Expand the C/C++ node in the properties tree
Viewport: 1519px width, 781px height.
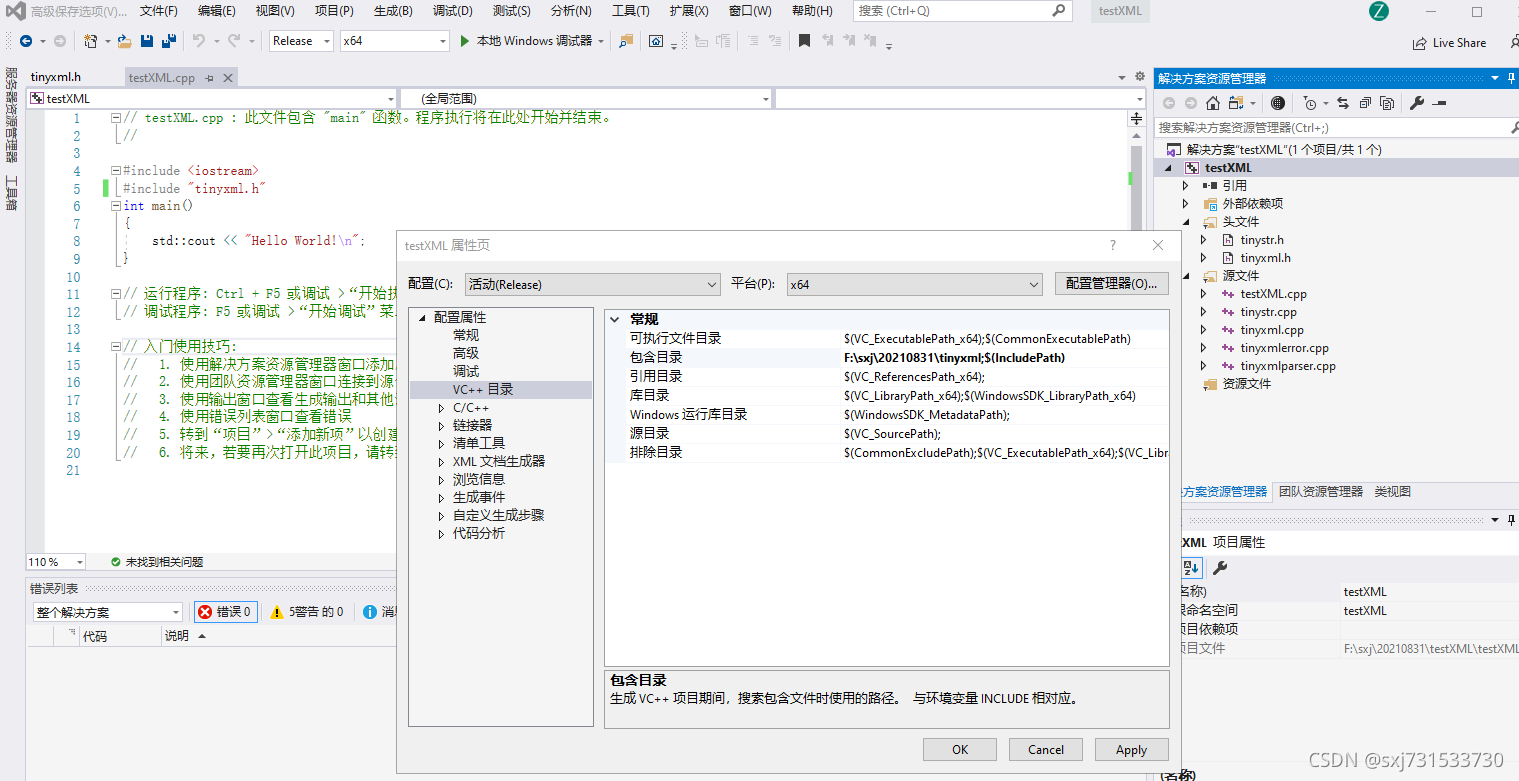pyautogui.click(x=441, y=407)
